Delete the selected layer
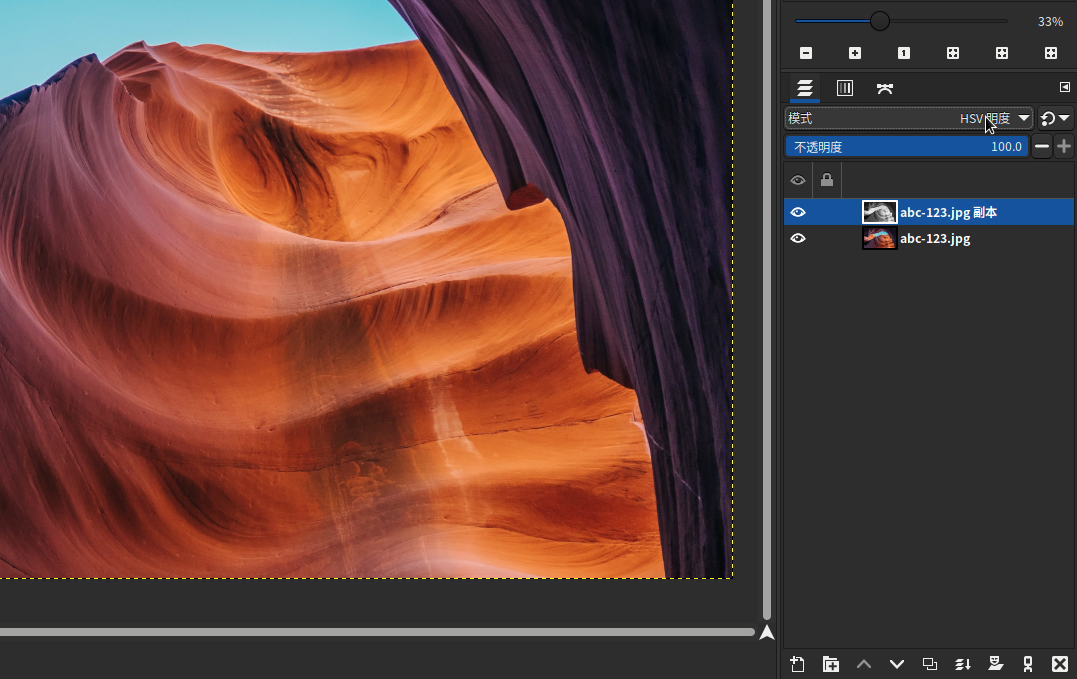This screenshot has height=679, width=1077. tap(1060, 664)
